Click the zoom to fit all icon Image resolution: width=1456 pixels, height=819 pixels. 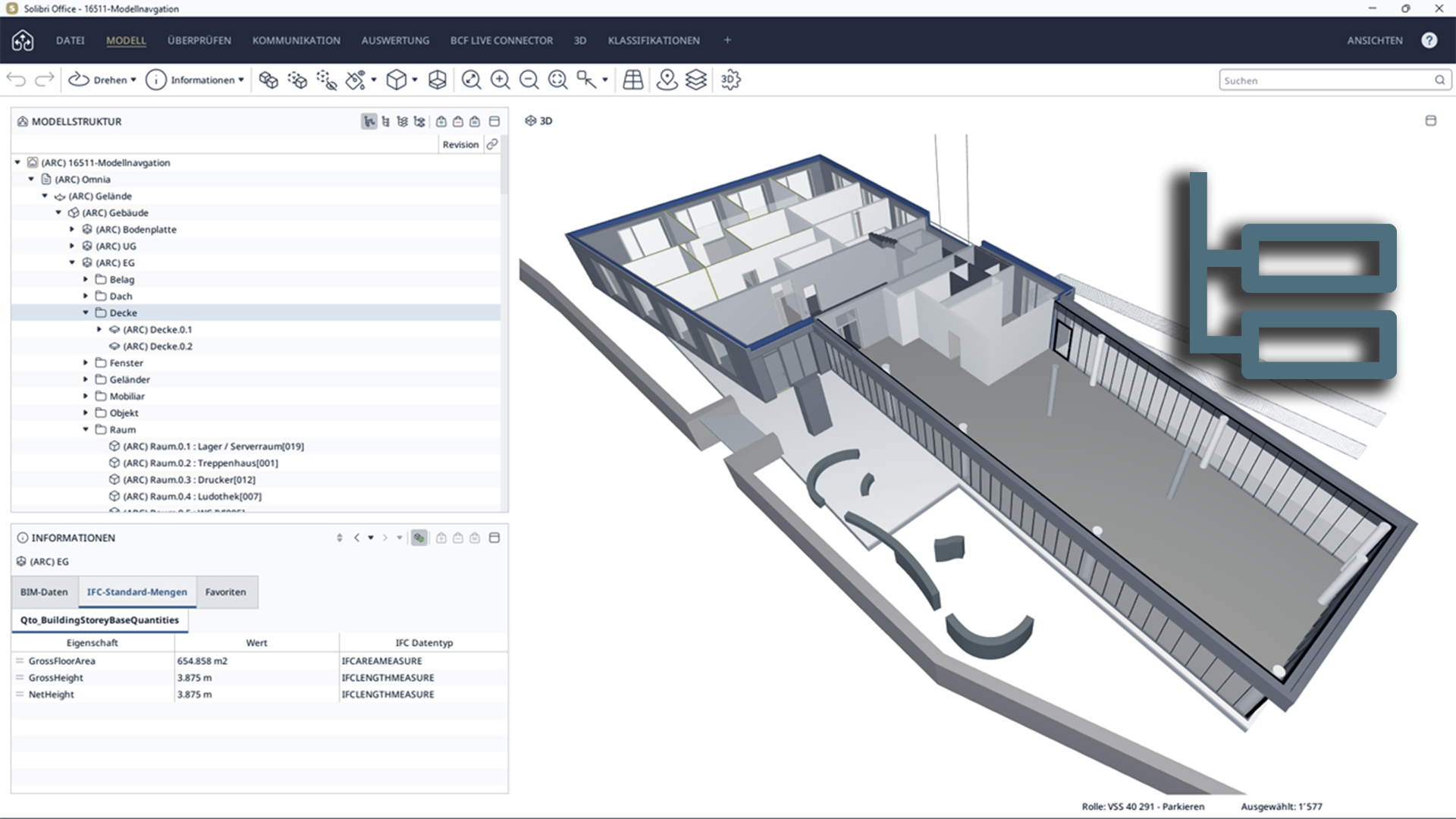471,80
